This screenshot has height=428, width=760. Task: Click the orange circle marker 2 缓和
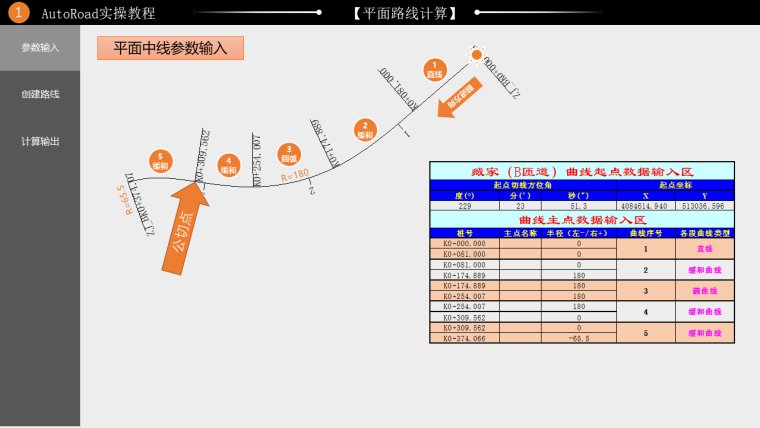point(364,130)
